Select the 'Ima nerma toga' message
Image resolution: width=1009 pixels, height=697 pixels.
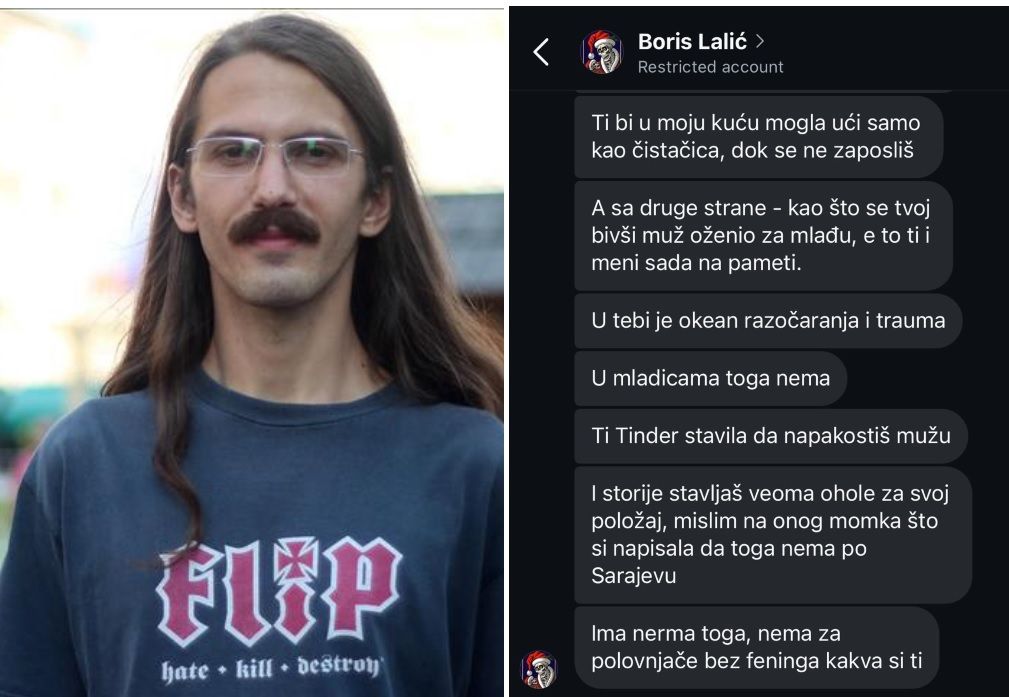coord(757,647)
